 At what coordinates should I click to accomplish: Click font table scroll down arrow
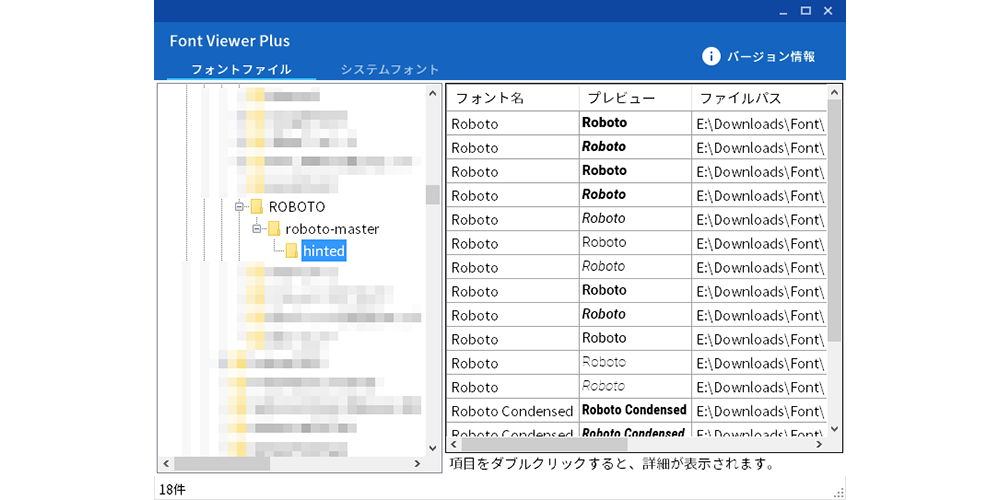(x=835, y=430)
